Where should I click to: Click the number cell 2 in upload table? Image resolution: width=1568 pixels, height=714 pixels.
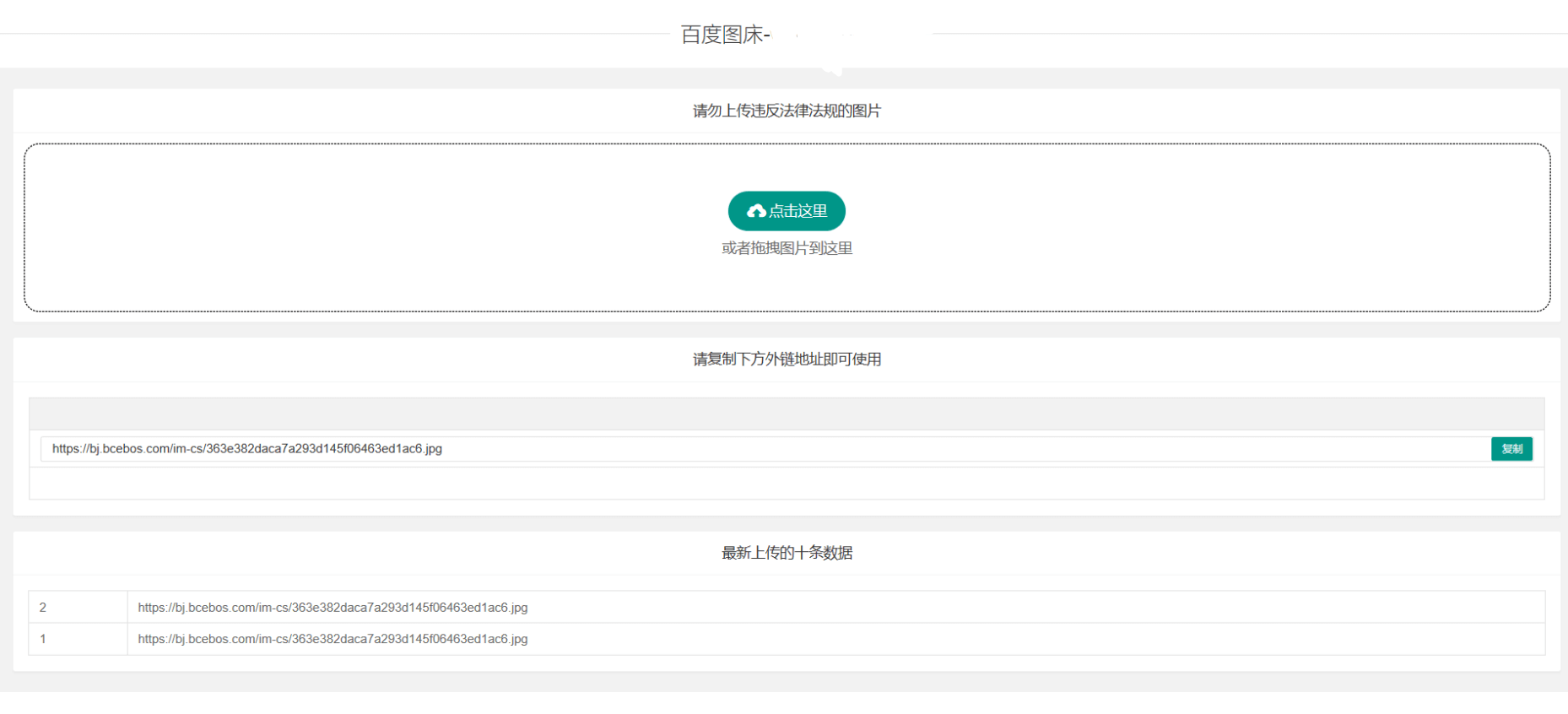click(78, 608)
